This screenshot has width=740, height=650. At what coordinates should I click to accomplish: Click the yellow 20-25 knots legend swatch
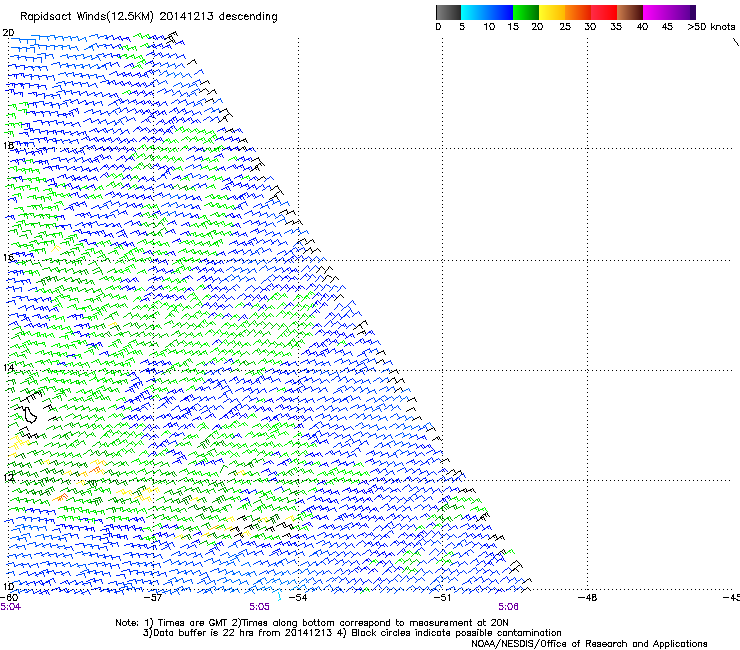(x=552, y=12)
